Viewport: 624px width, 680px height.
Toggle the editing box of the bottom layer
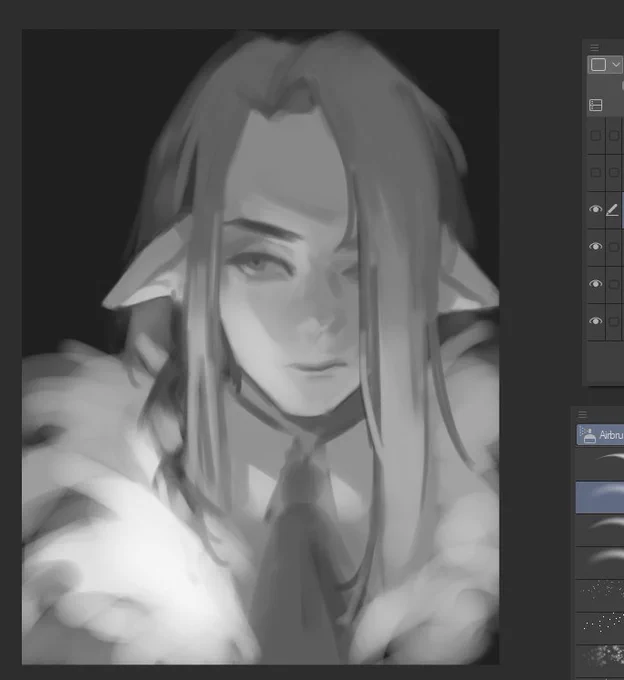(614, 321)
